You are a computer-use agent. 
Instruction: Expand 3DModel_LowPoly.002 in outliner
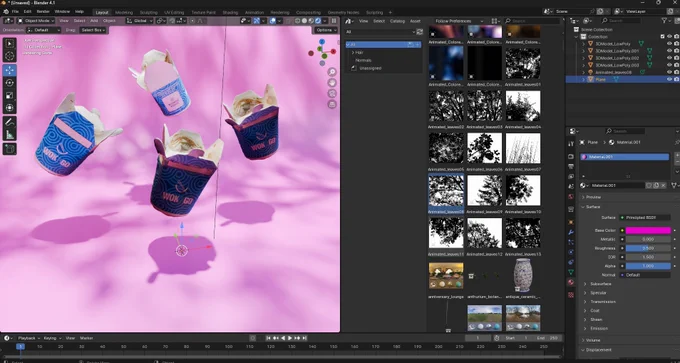point(583,58)
